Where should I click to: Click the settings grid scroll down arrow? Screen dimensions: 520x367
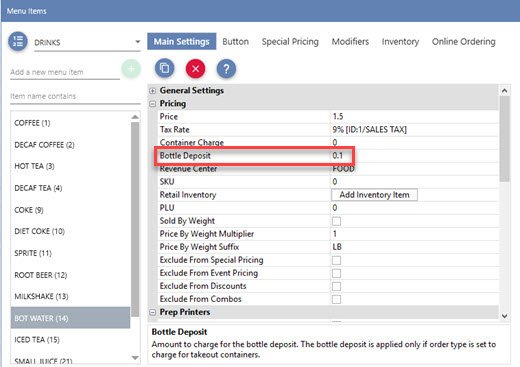[x=505, y=316]
